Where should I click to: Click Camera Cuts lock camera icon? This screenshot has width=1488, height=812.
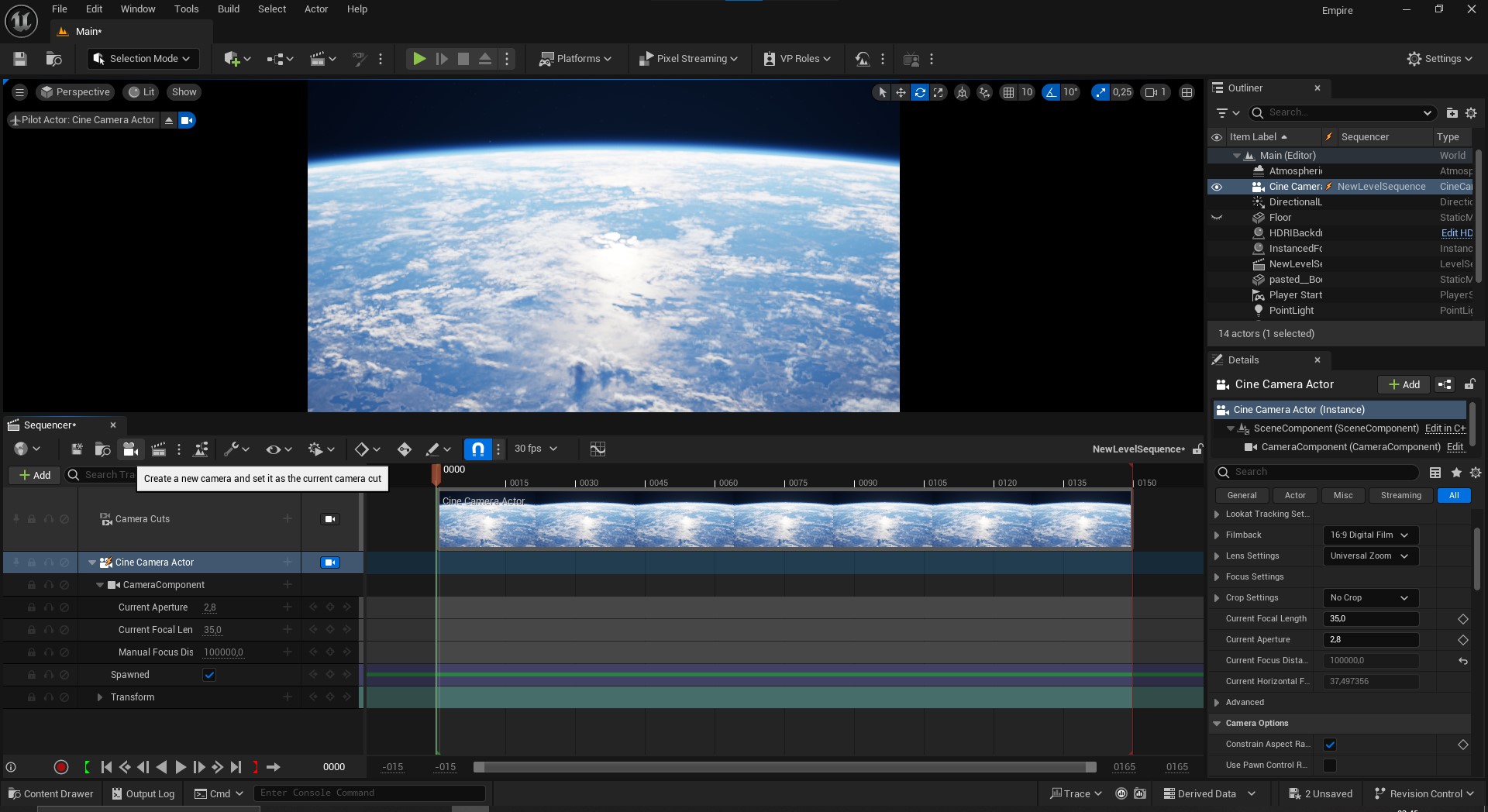pos(330,519)
